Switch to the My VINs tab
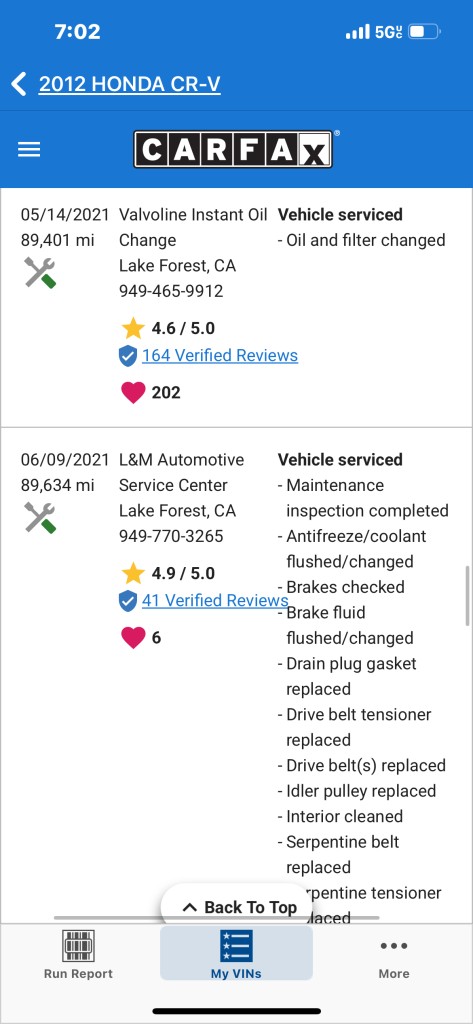The height and width of the screenshot is (1024, 473). click(x=236, y=953)
